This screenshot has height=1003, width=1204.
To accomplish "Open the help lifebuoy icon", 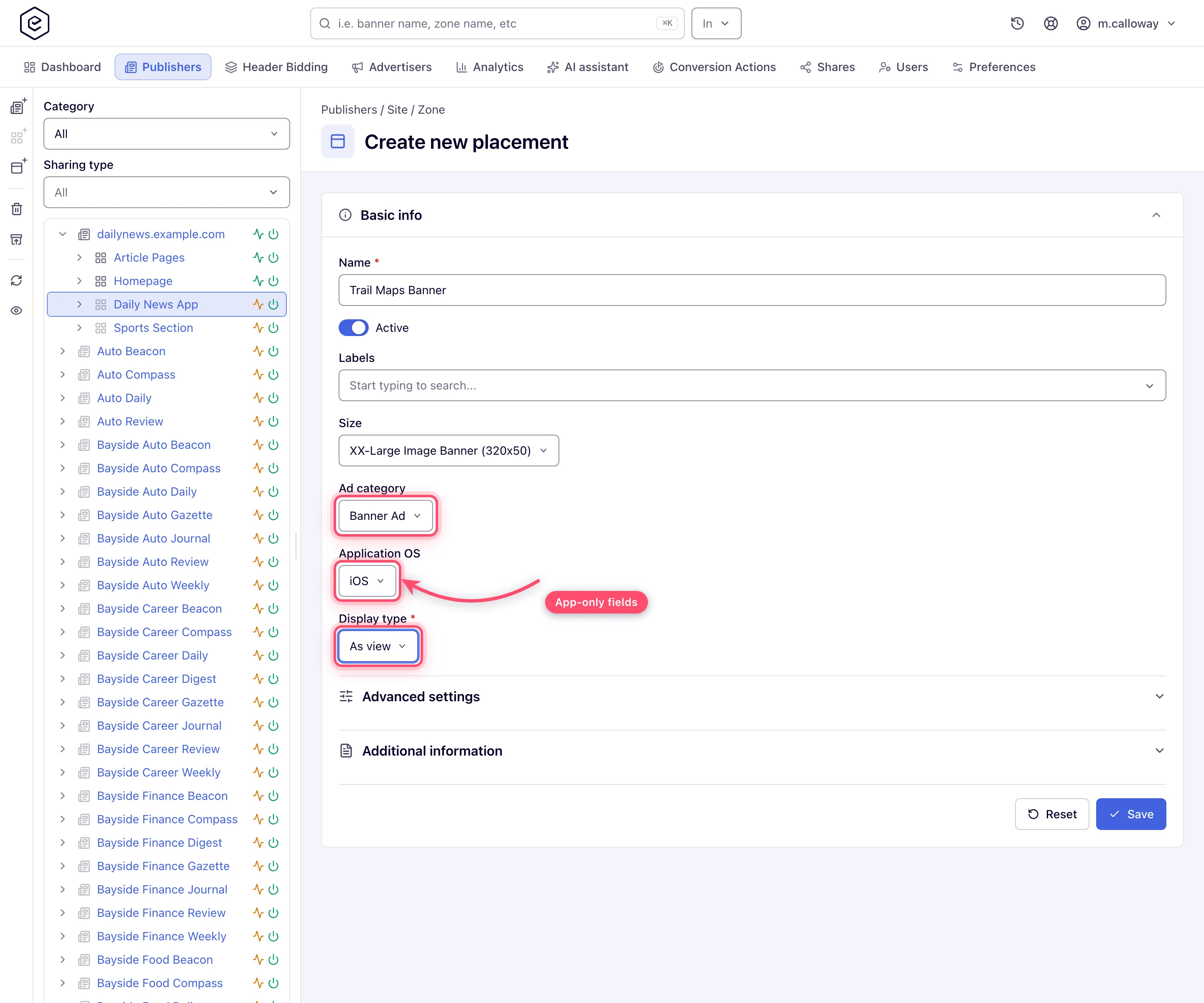I will tap(1050, 23).
